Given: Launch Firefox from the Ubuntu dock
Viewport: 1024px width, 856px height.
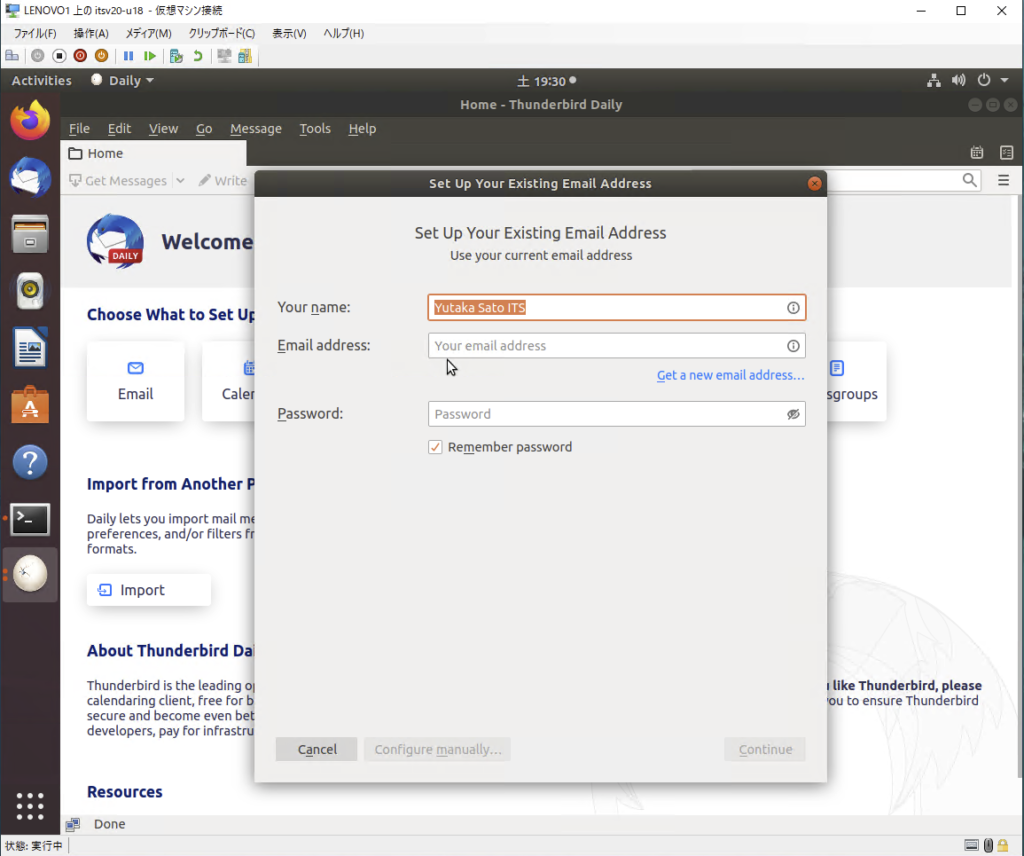Looking at the screenshot, I should click(30, 121).
